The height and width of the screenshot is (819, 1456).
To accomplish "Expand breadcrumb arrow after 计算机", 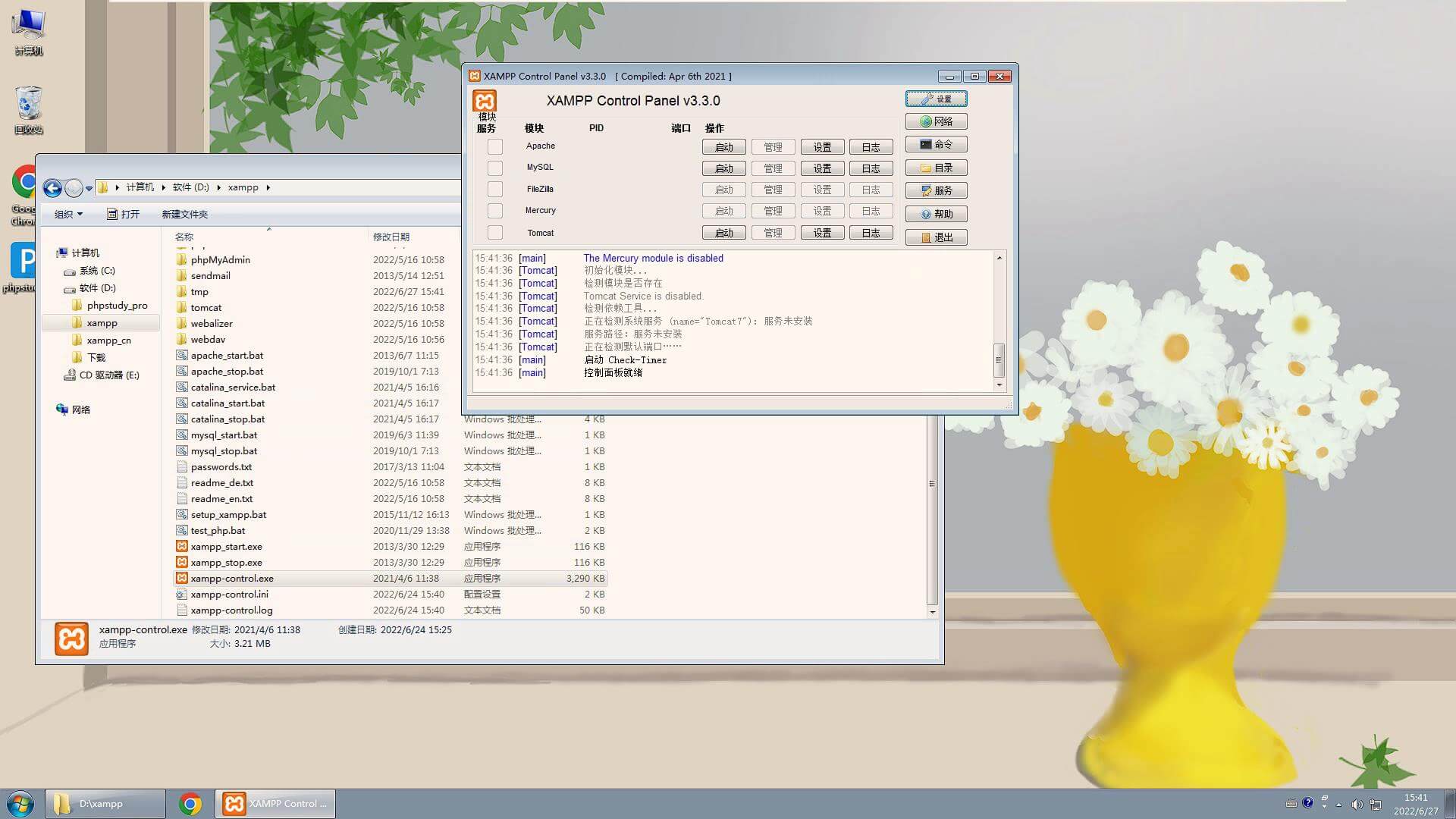I will pos(163,187).
